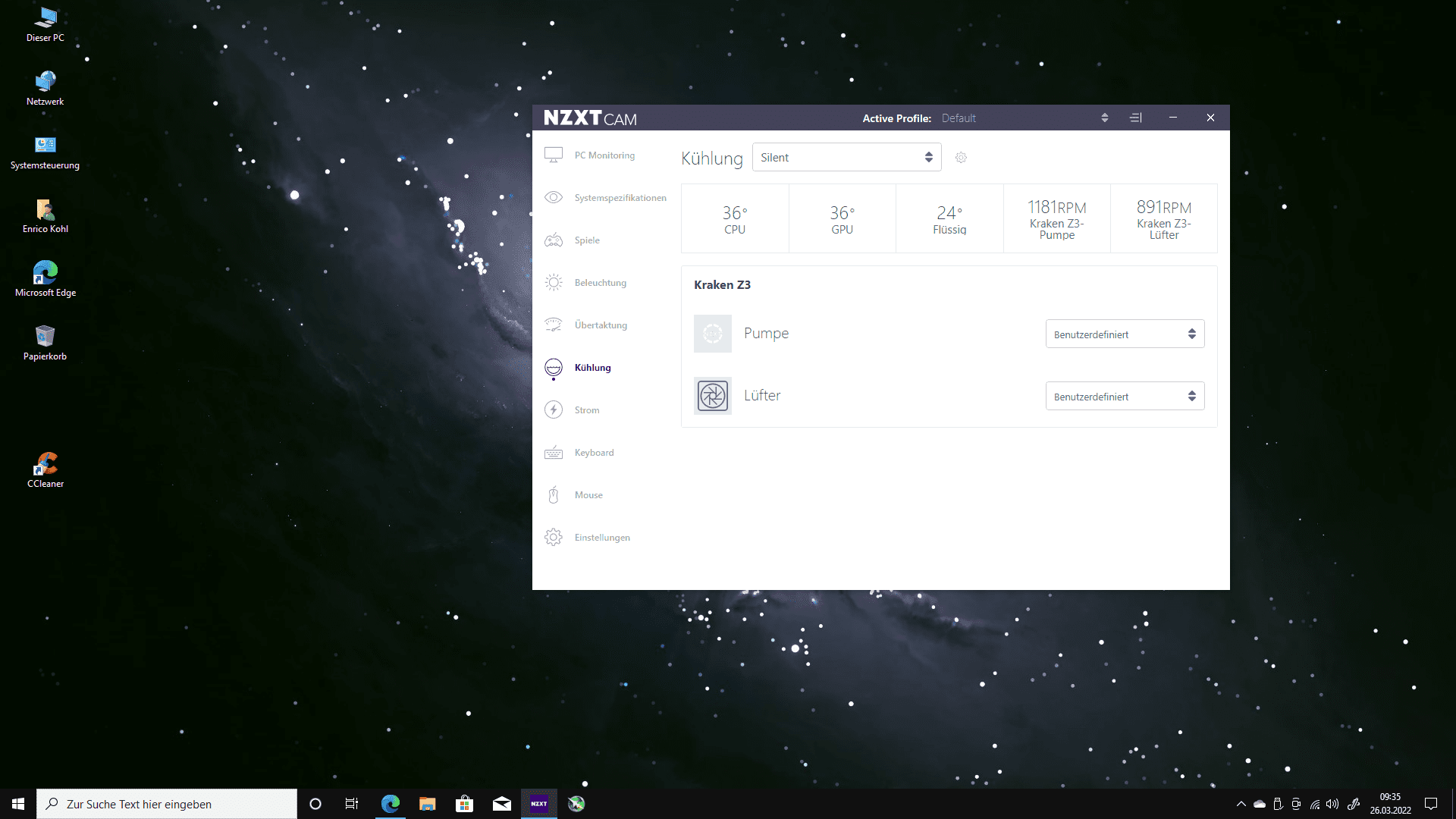
Task: Click the 891RPM Kraken Z3-Lüfter tile
Action: coord(1164,219)
